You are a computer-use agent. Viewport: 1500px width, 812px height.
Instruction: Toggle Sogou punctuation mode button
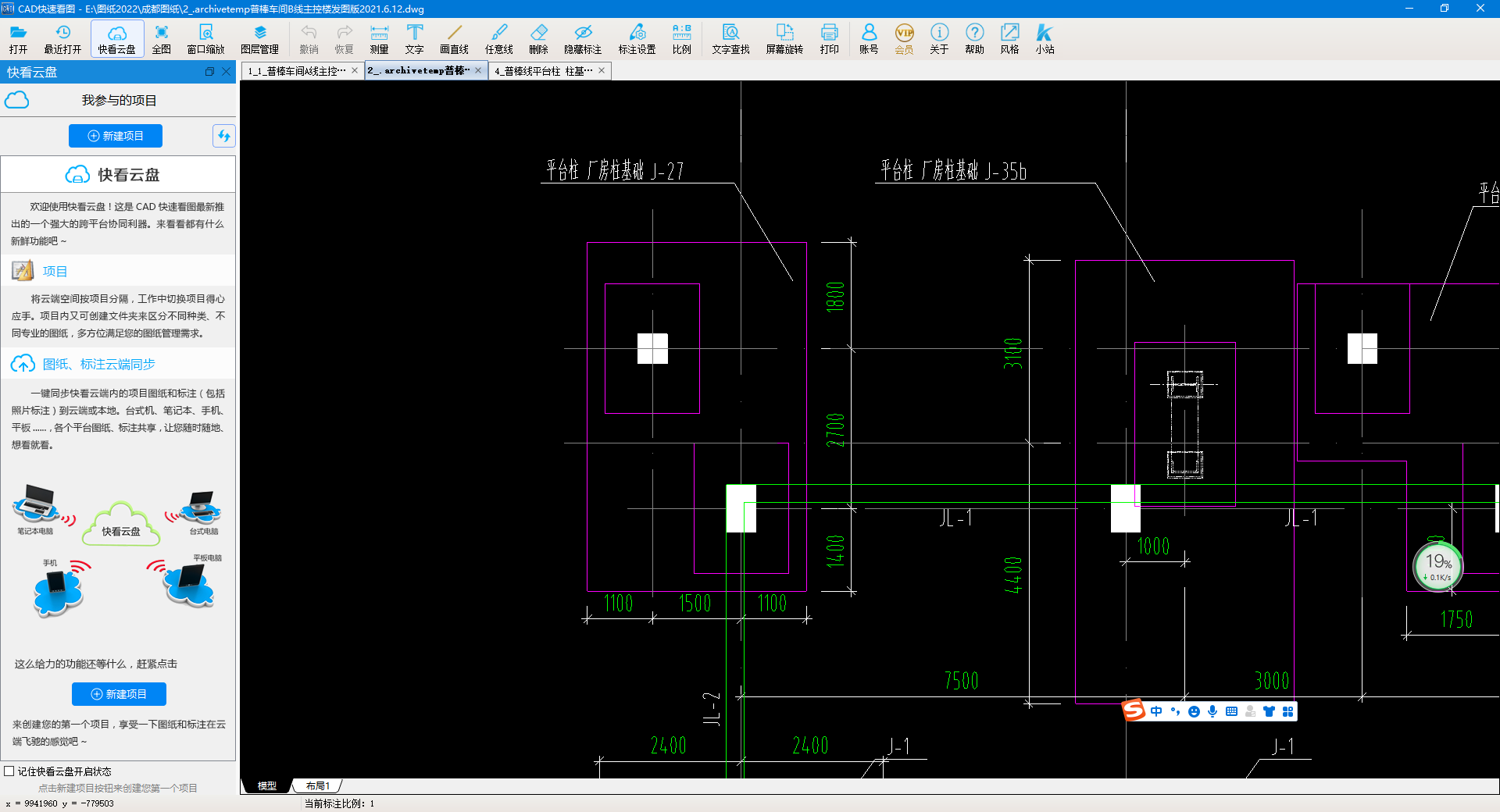tap(1175, 711)
